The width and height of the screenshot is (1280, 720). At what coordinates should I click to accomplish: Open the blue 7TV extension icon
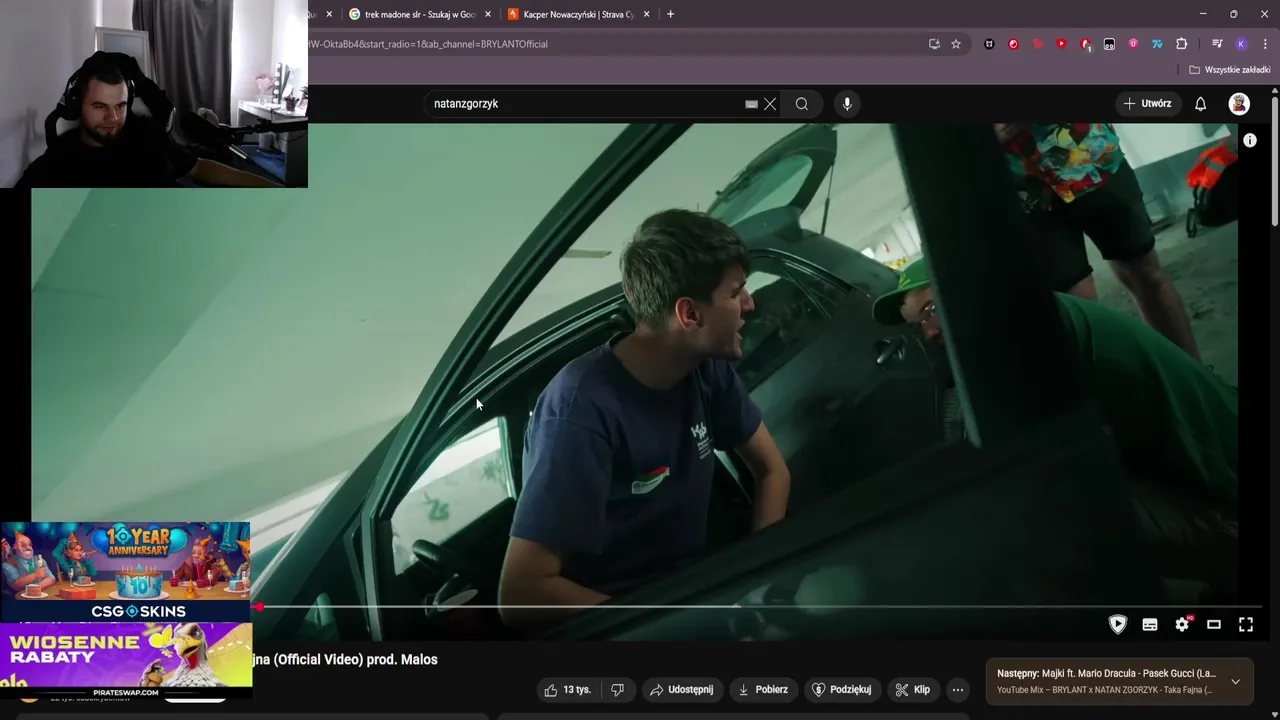(1157, 44)
